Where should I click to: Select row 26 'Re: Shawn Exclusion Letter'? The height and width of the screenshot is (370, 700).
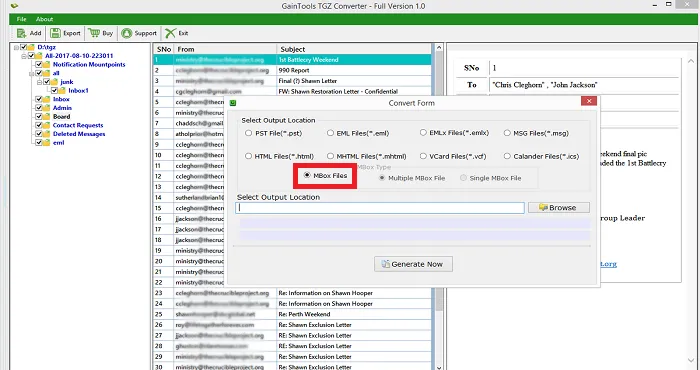click(x=293, y=325)
